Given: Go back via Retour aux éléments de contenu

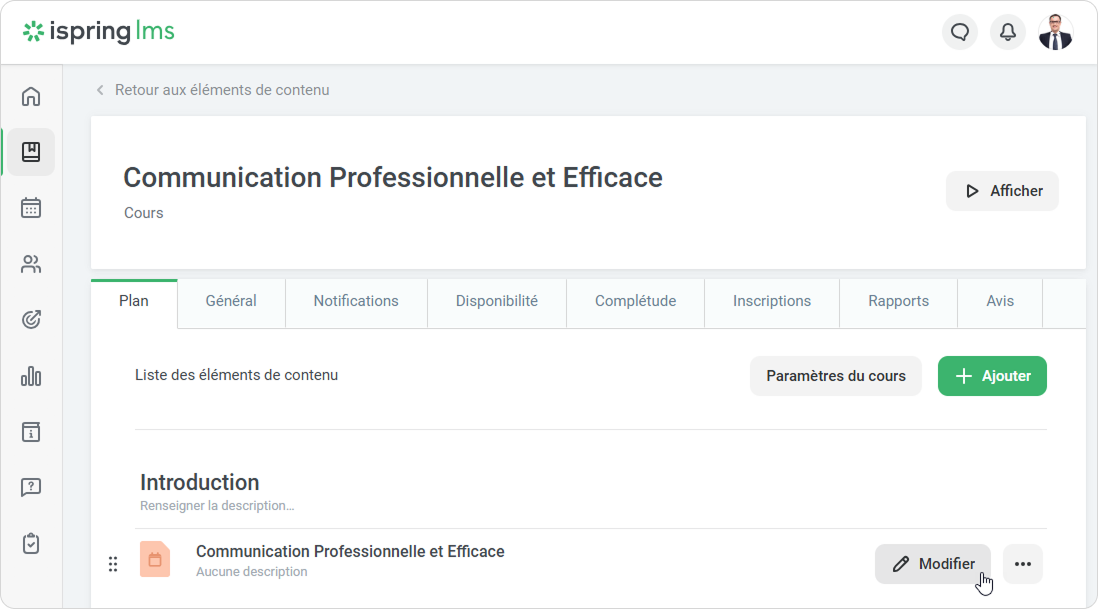Looking at the screenshot, I should (221, 90).
